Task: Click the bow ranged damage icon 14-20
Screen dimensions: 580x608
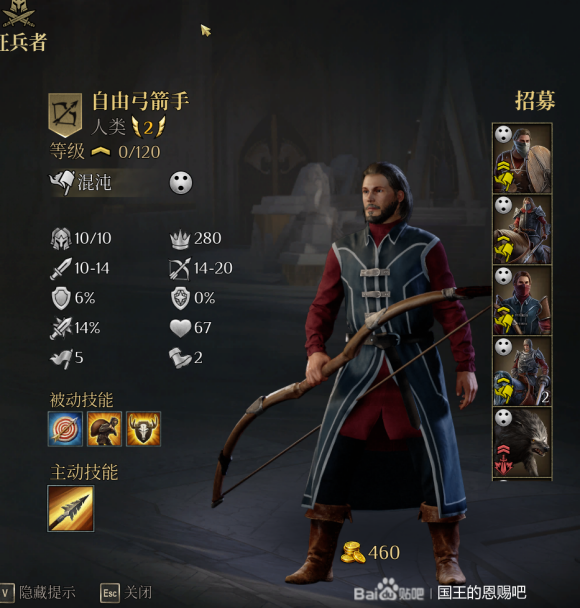Action: click(180, 269)
